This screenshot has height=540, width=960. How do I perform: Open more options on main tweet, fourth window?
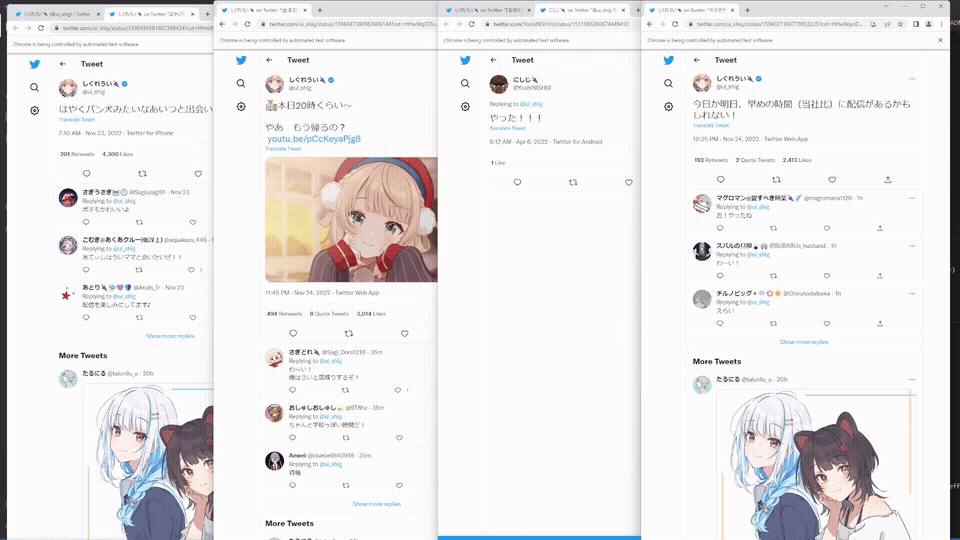click(x=912, y=79)
